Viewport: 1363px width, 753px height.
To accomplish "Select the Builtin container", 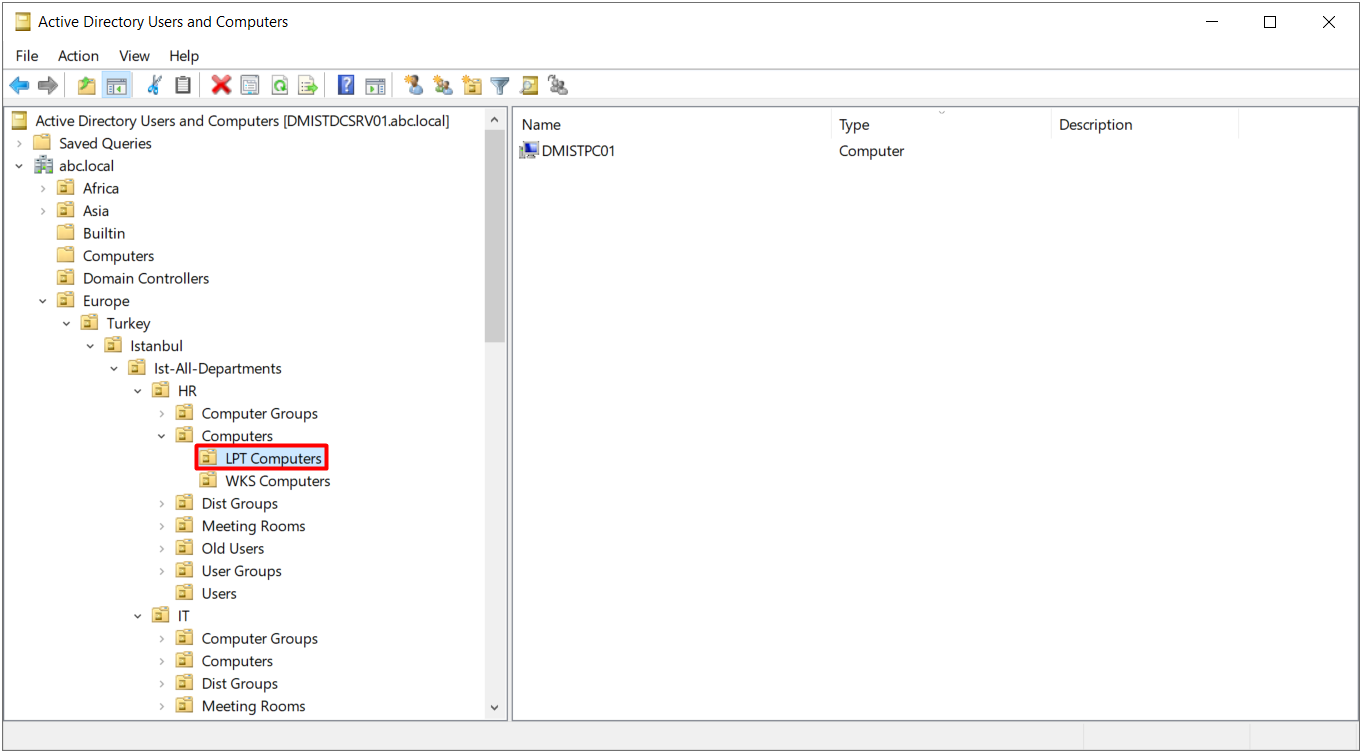I will point(104,233).
